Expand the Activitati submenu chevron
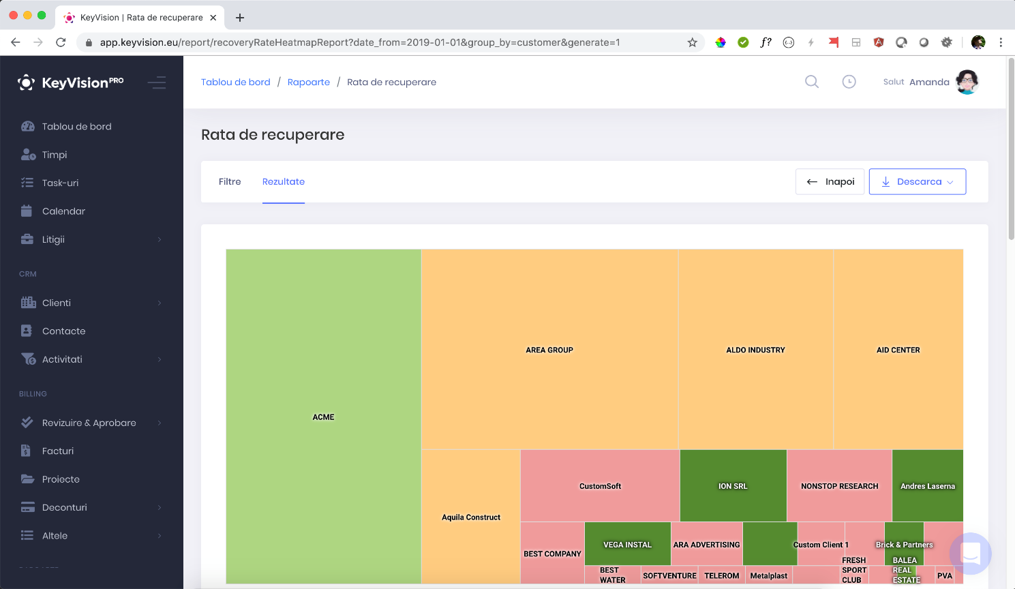1015x589 pixels. (x=159, y=359)
